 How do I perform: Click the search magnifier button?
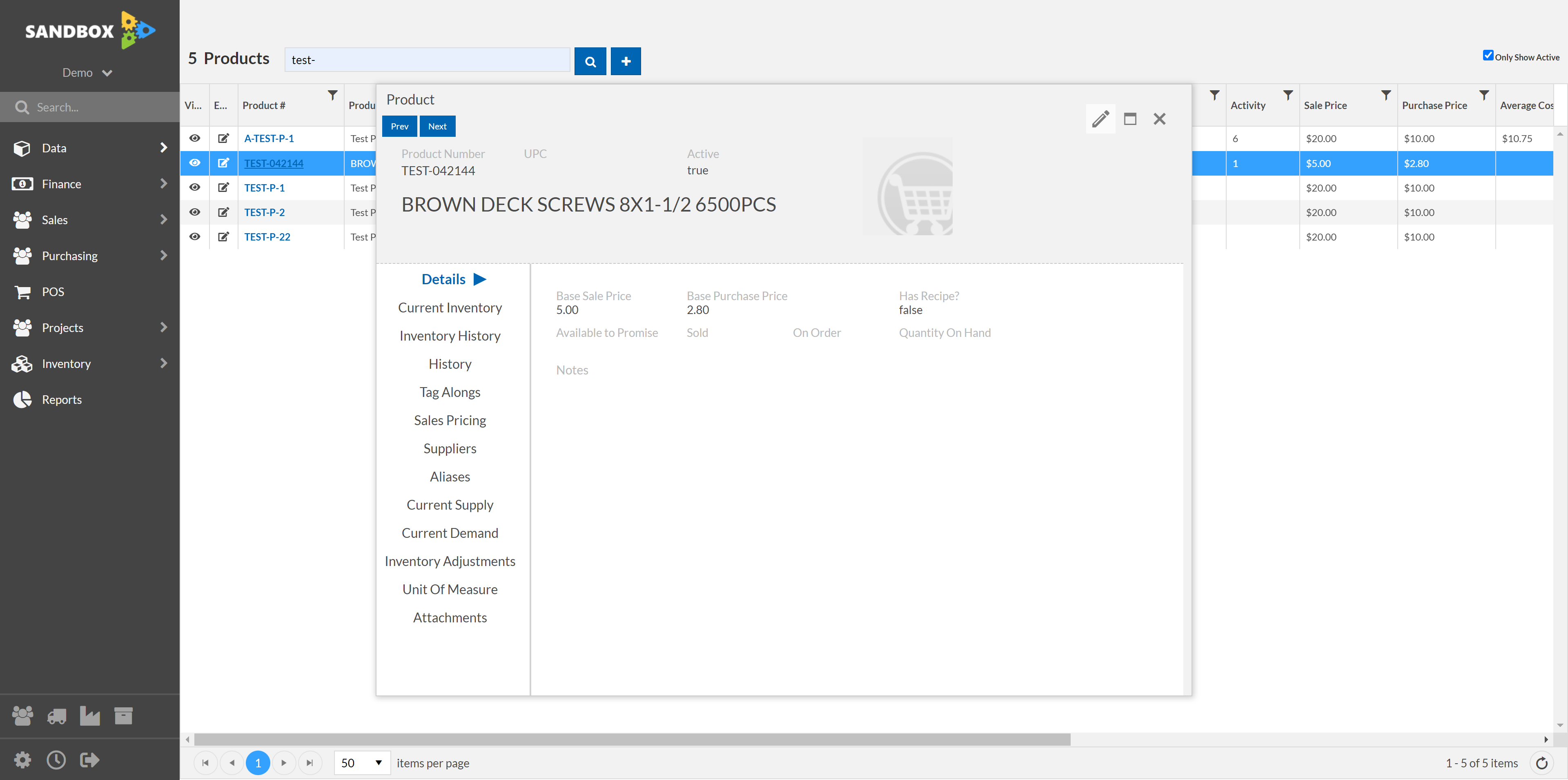[x=590, y=61]
